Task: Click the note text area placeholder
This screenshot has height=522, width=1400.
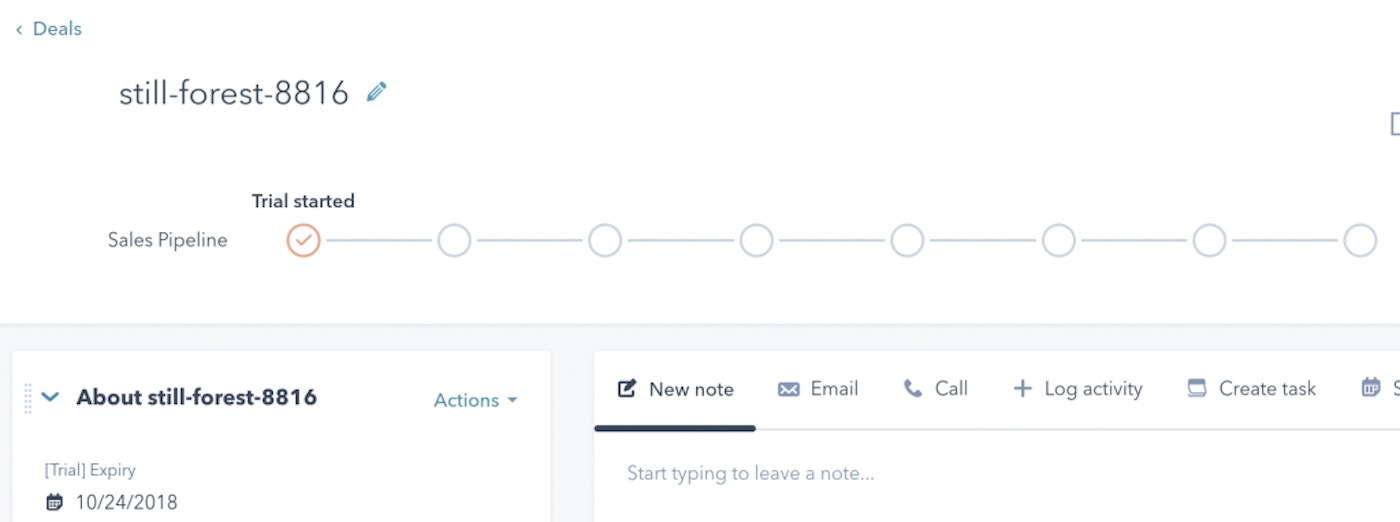Action: [751, 473]
